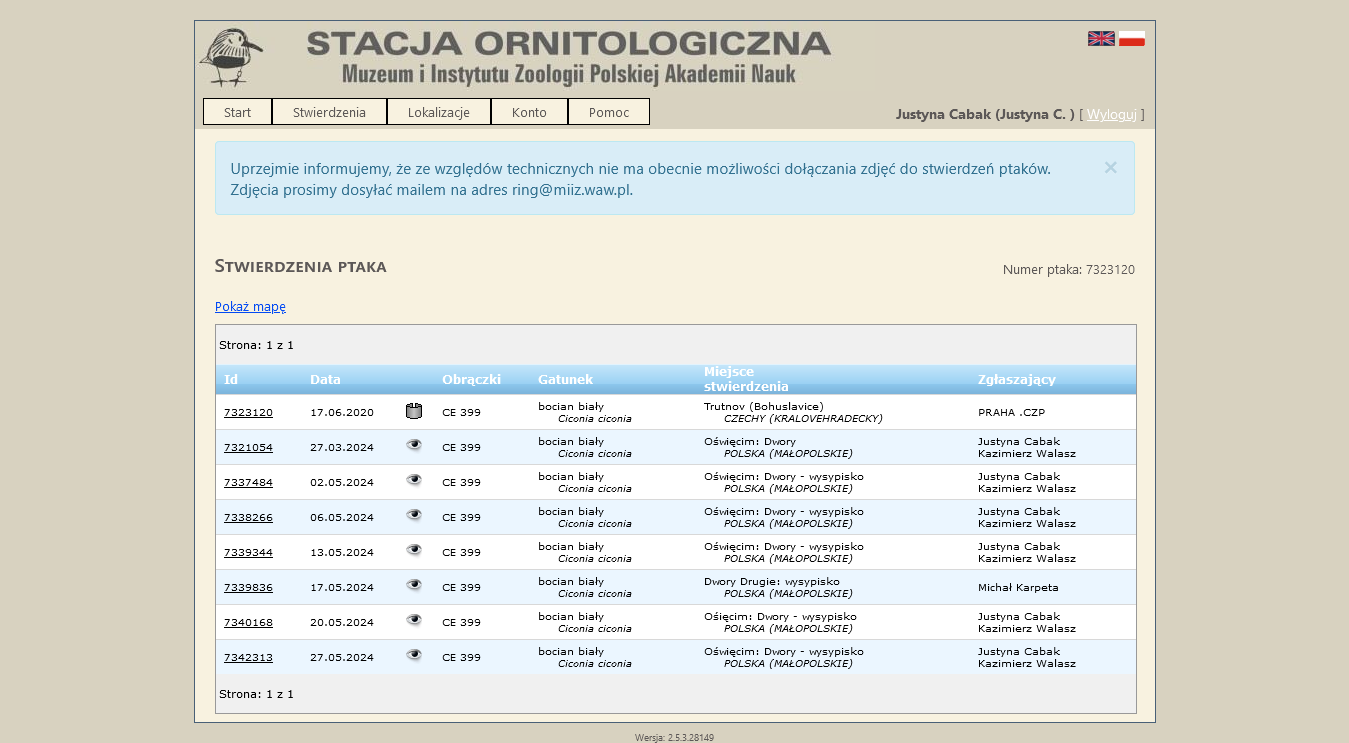Open the Pokaż mapę link
Image resolution: width=1349 pixels, height=743 pixels.
coord(250,307)
